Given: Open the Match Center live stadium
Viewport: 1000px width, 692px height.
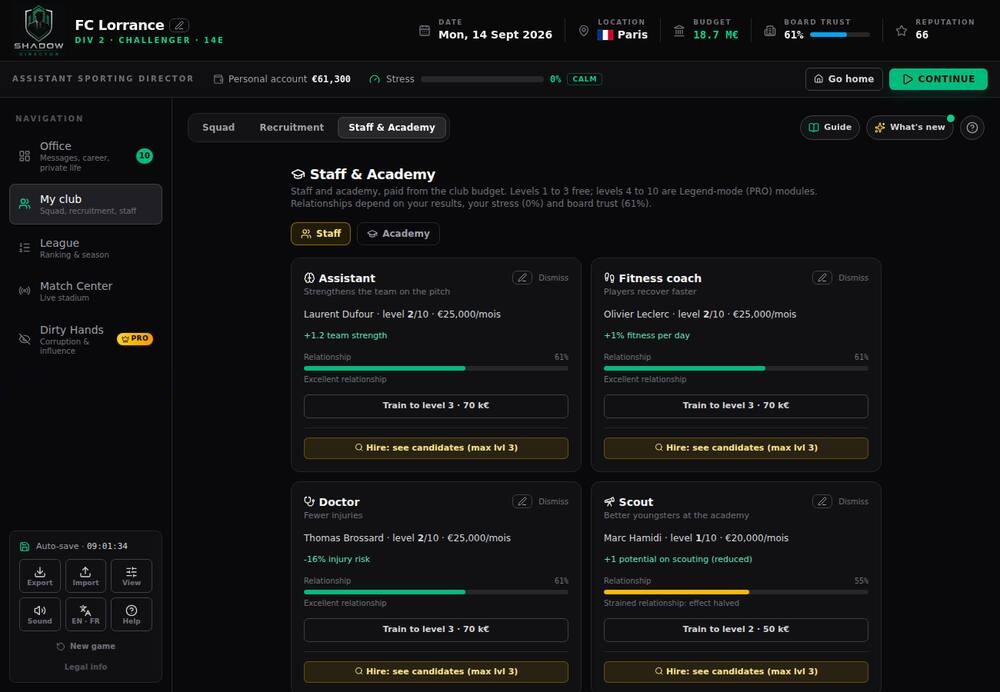Looking at the screenshot, I should click(85, 291).
